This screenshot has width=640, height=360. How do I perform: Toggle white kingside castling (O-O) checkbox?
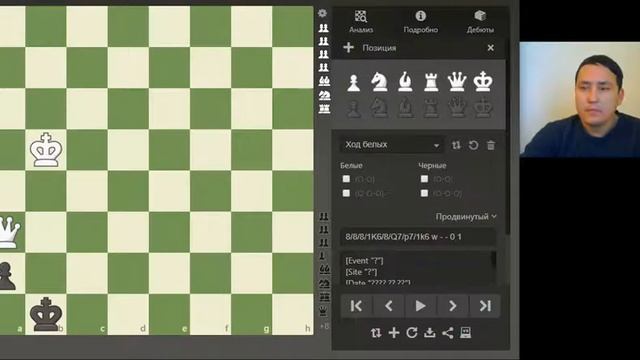346,179
